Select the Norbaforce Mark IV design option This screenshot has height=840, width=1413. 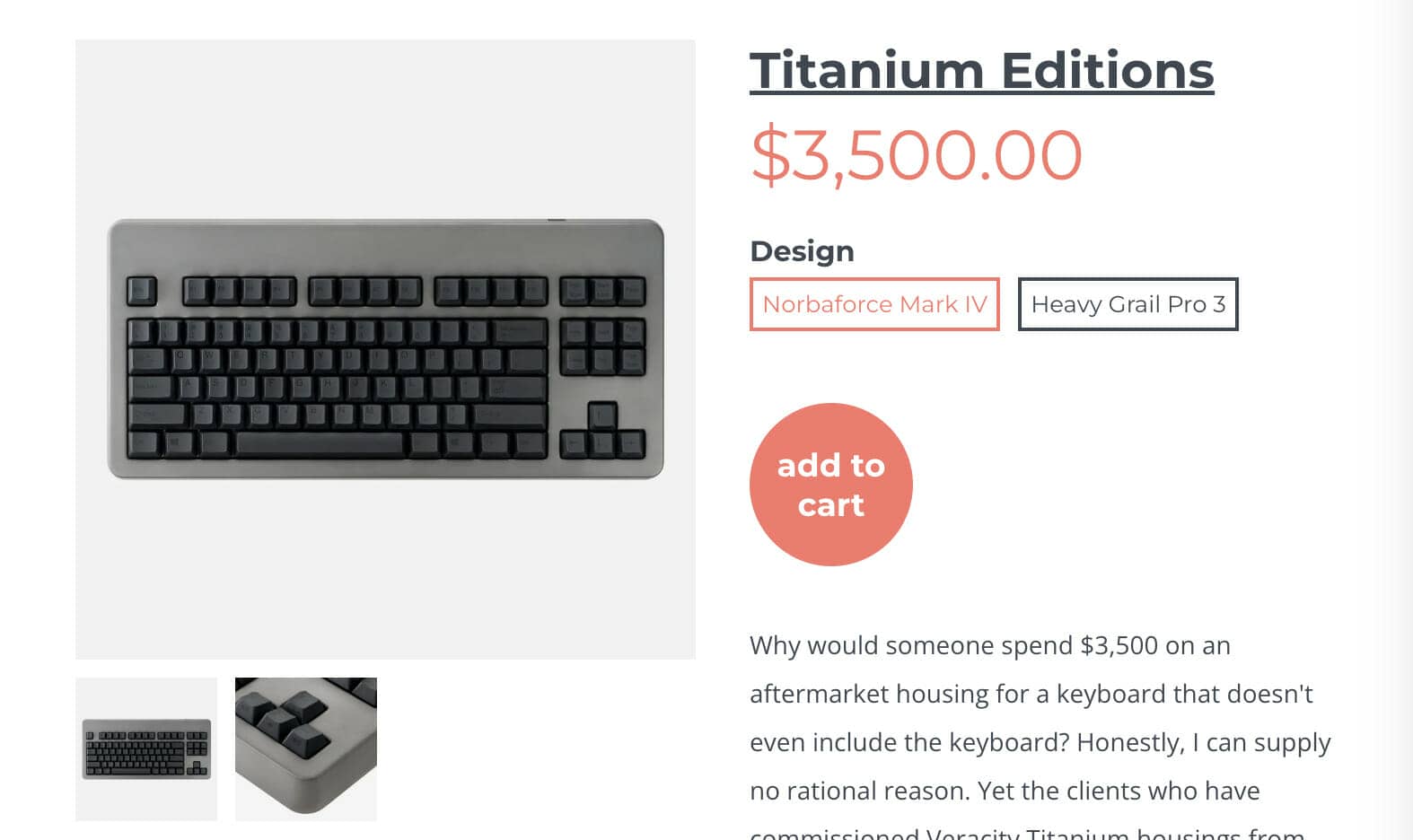coord(874,304)
